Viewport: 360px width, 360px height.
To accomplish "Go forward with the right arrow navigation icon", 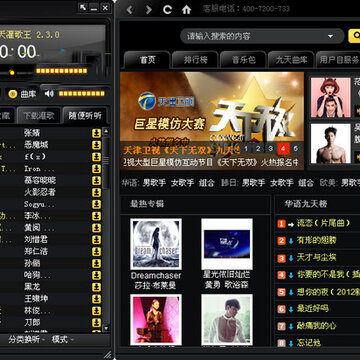I will 148,10.
